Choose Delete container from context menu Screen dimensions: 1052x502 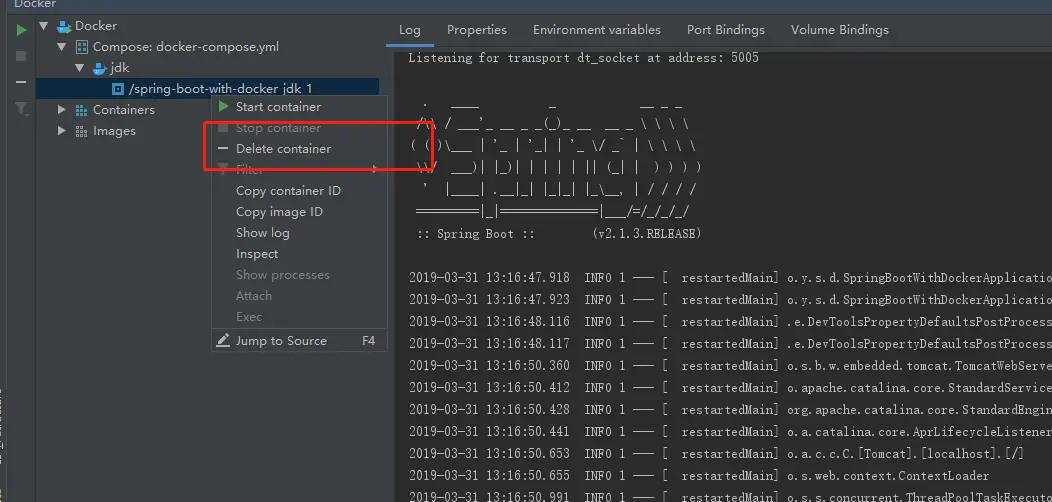click(x=299, y=148)
